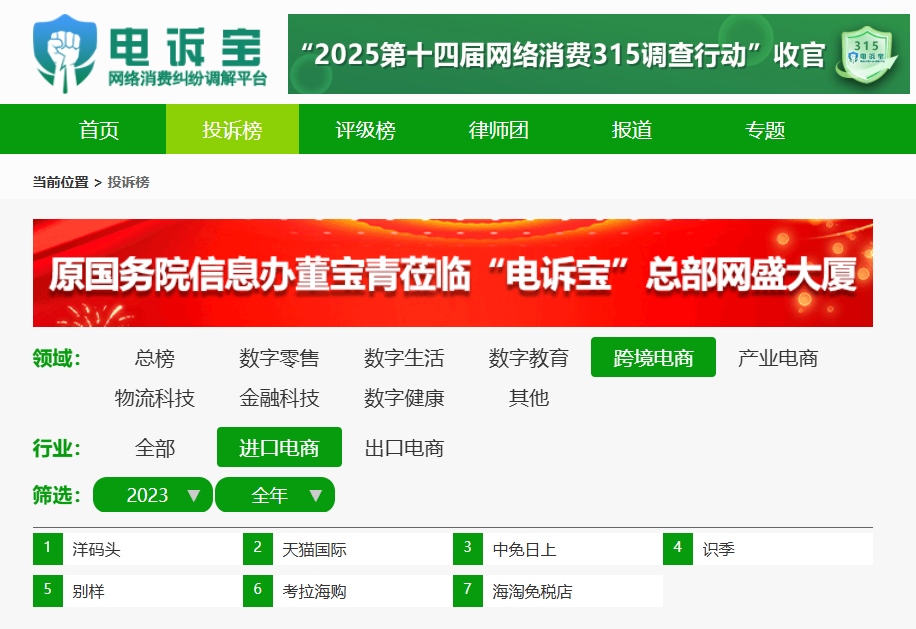Open the 2023 year dropdown
Image resolution: width=916 pixels, height=629 pixels.
[152, 495]
